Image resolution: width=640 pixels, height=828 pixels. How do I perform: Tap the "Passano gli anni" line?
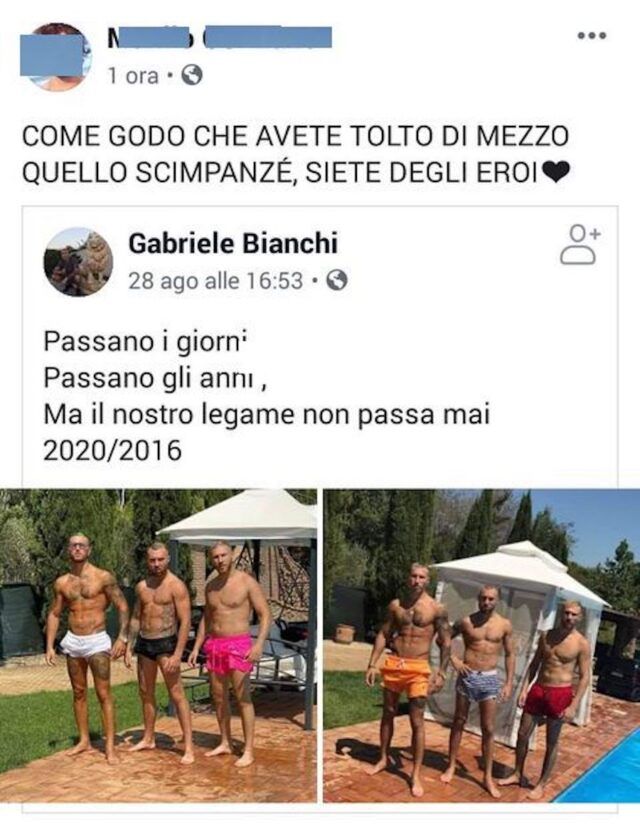(155, 378)
